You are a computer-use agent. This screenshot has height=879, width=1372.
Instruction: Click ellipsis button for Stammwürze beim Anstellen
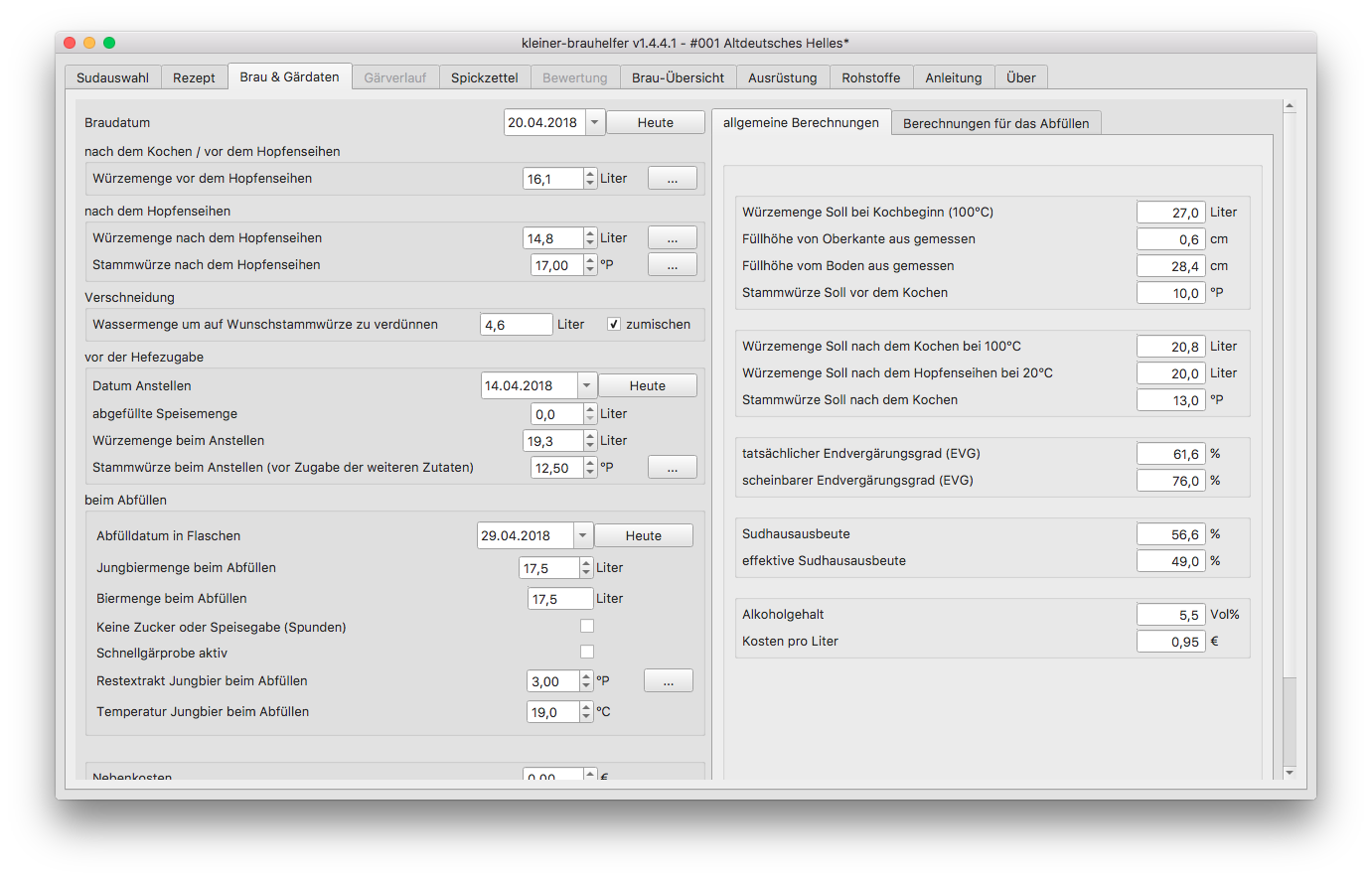[672, 468]
